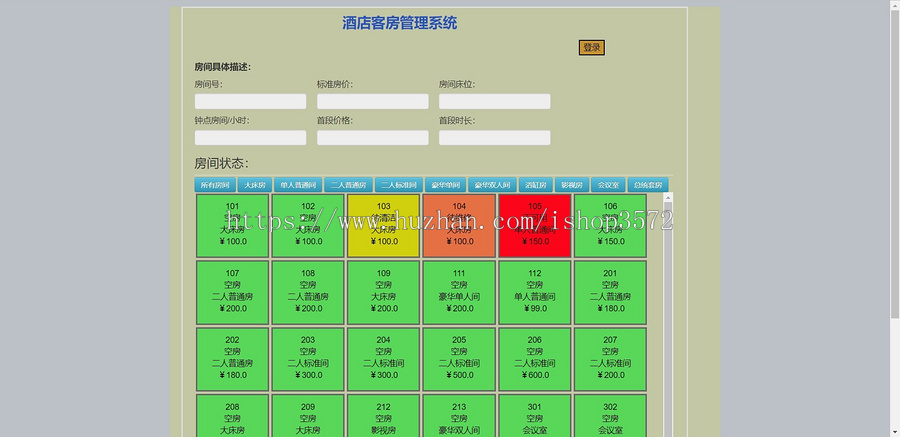Focus the 首段时长 input field
Image resolution: width=900 pixels, height=437 pixels.
495,138
